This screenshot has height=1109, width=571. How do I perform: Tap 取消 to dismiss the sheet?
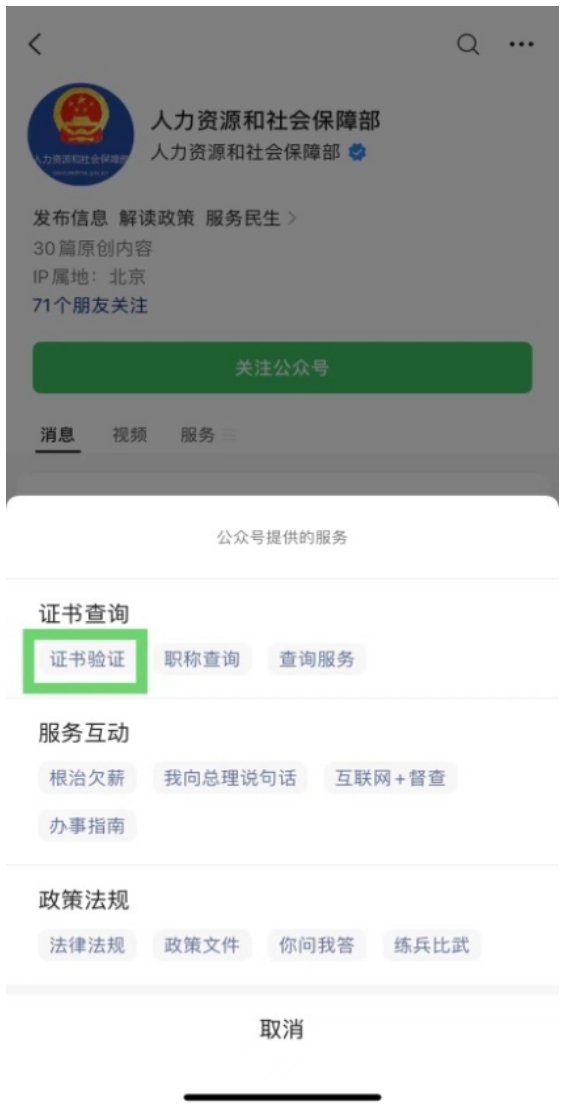pos(282,1030)
